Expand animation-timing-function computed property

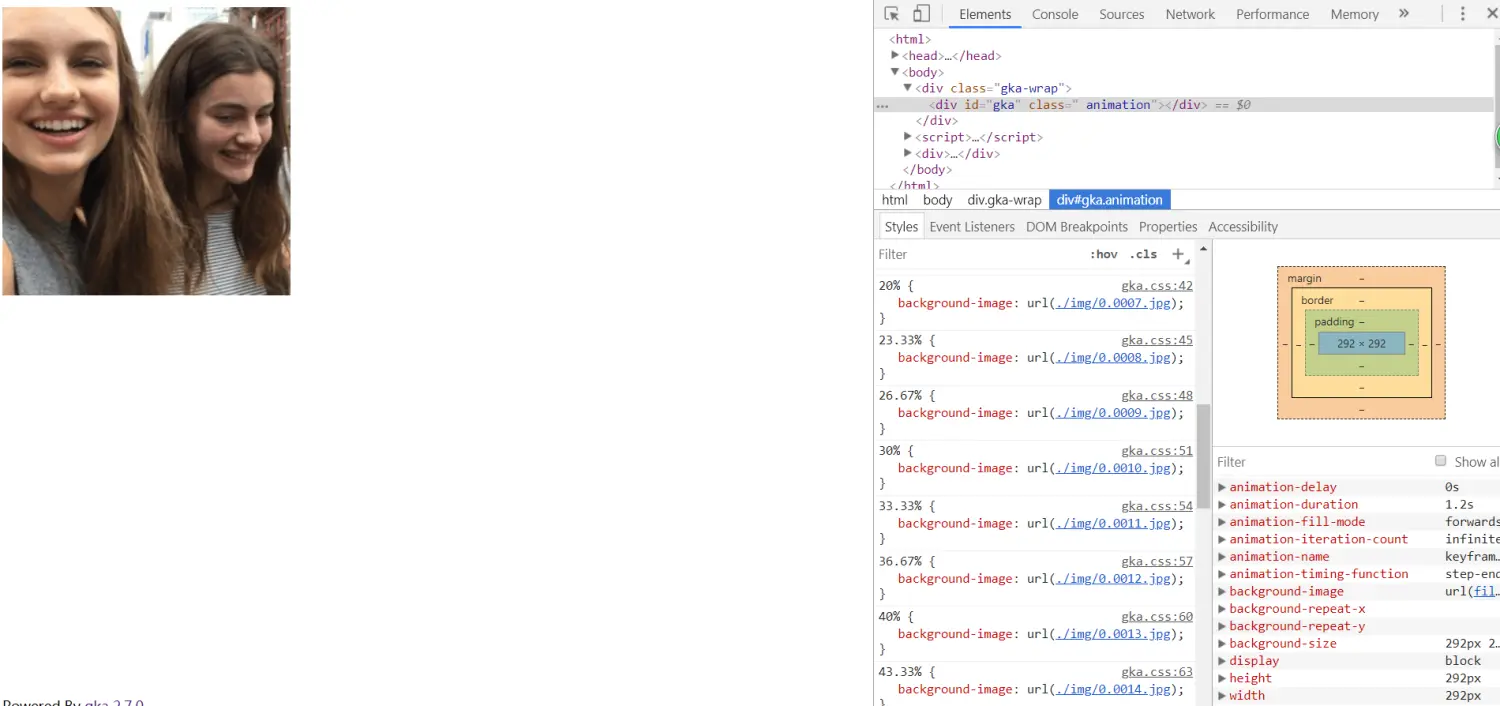click(x=1222, y=574)
